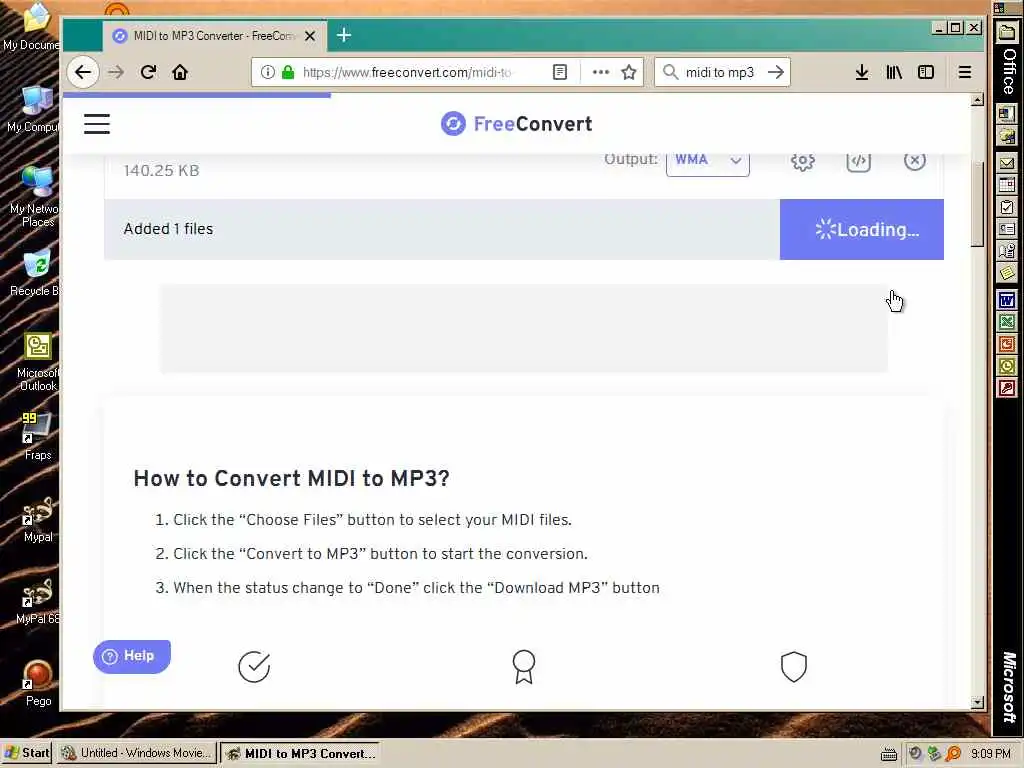Screen dimensions: 1024x768
Task: Click Open Office Document folder icon
Action: click(1006, 136)
